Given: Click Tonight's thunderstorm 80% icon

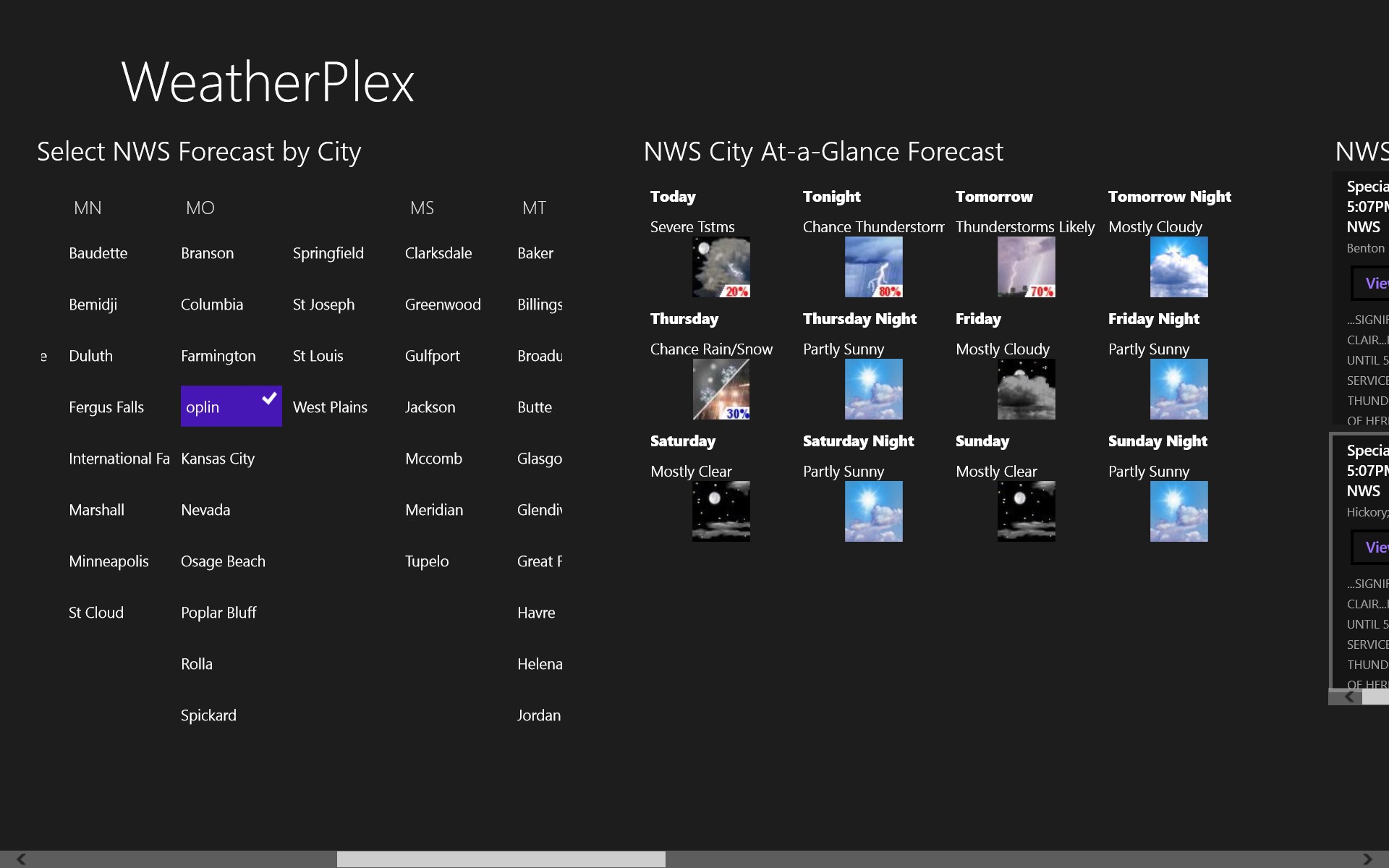Looking at the screenshot, I should (873, 268).
